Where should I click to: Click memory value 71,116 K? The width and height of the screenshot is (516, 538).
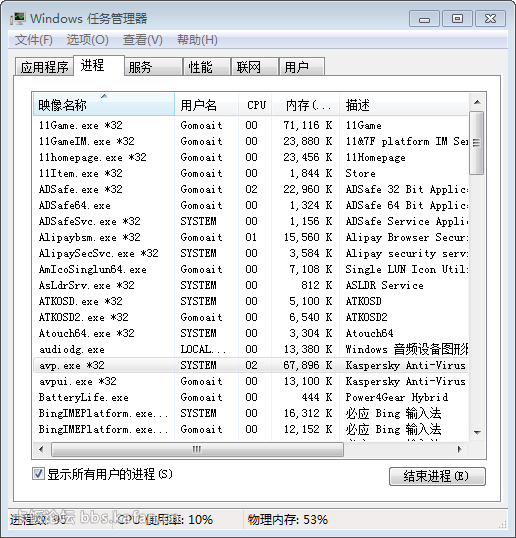[307, 125]
